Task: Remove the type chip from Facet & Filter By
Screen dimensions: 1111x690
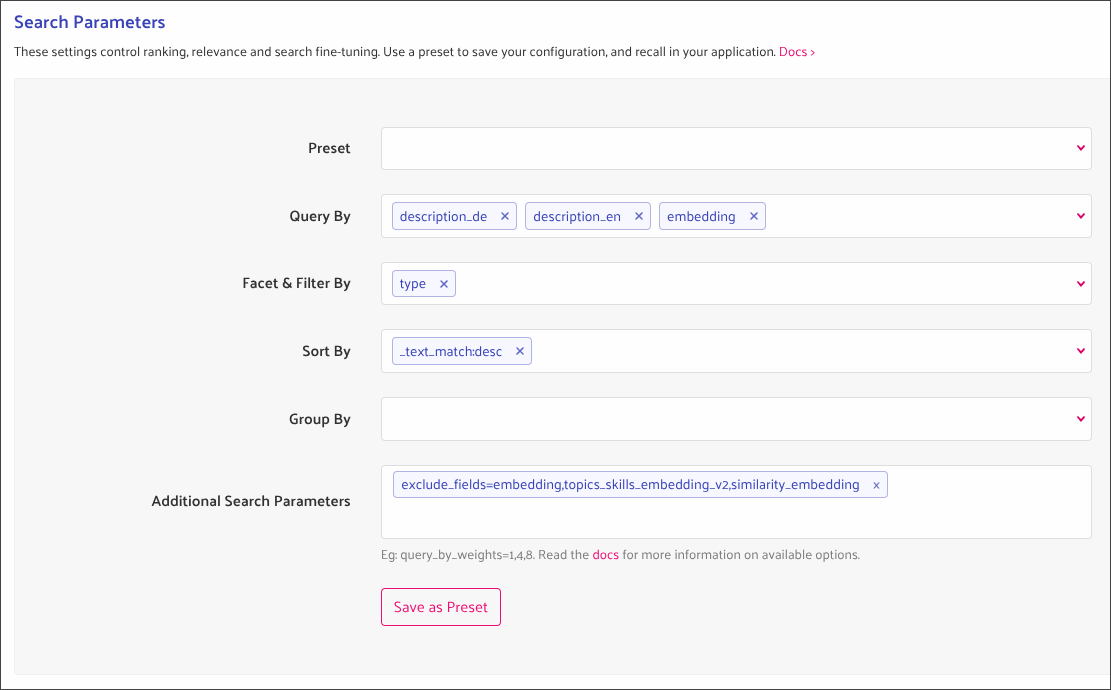Action: point(443,283)
